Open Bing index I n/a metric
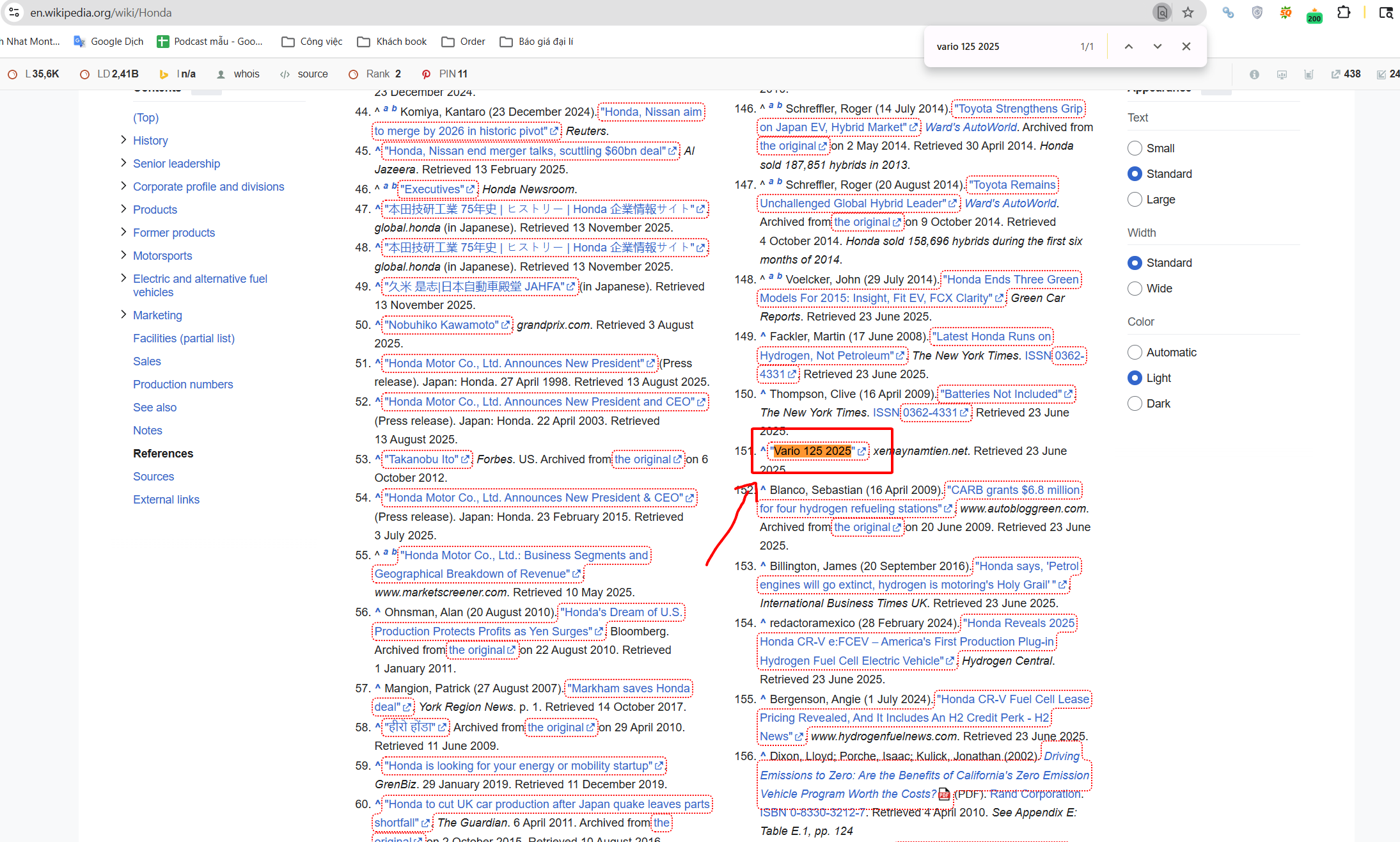Screen dimensions: 1400x842 click(x=177, y=74)
